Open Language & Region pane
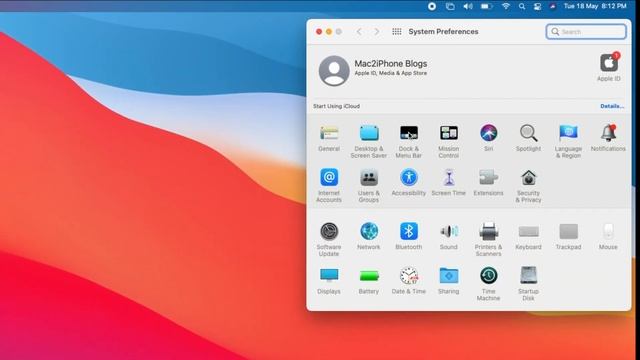The width and height of the screenshot is (640, 360). pos(568,141)
